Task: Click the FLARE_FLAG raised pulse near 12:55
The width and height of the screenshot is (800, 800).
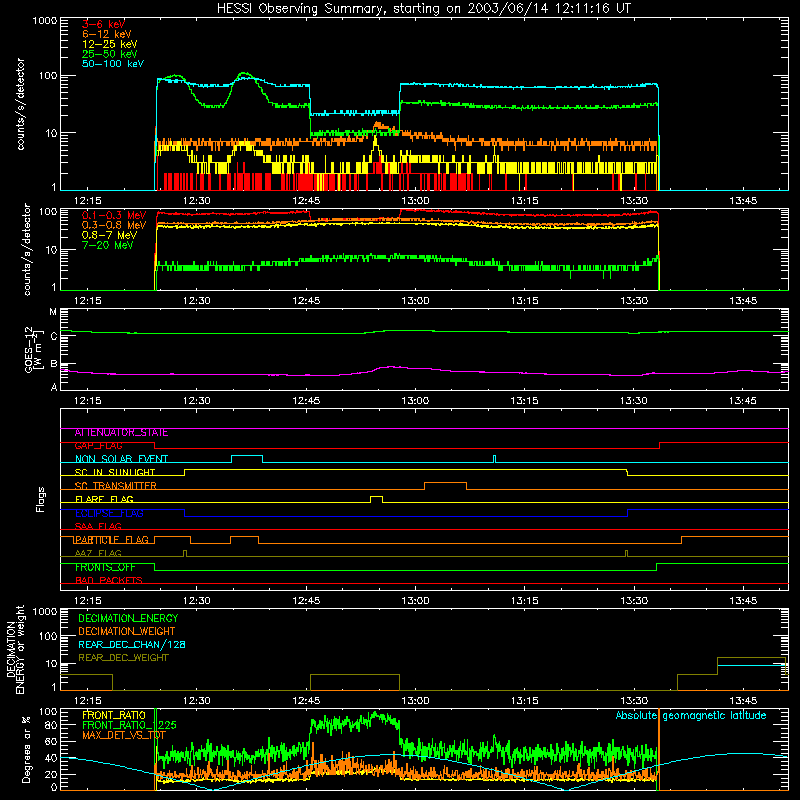Action: (x=376, y=497)
